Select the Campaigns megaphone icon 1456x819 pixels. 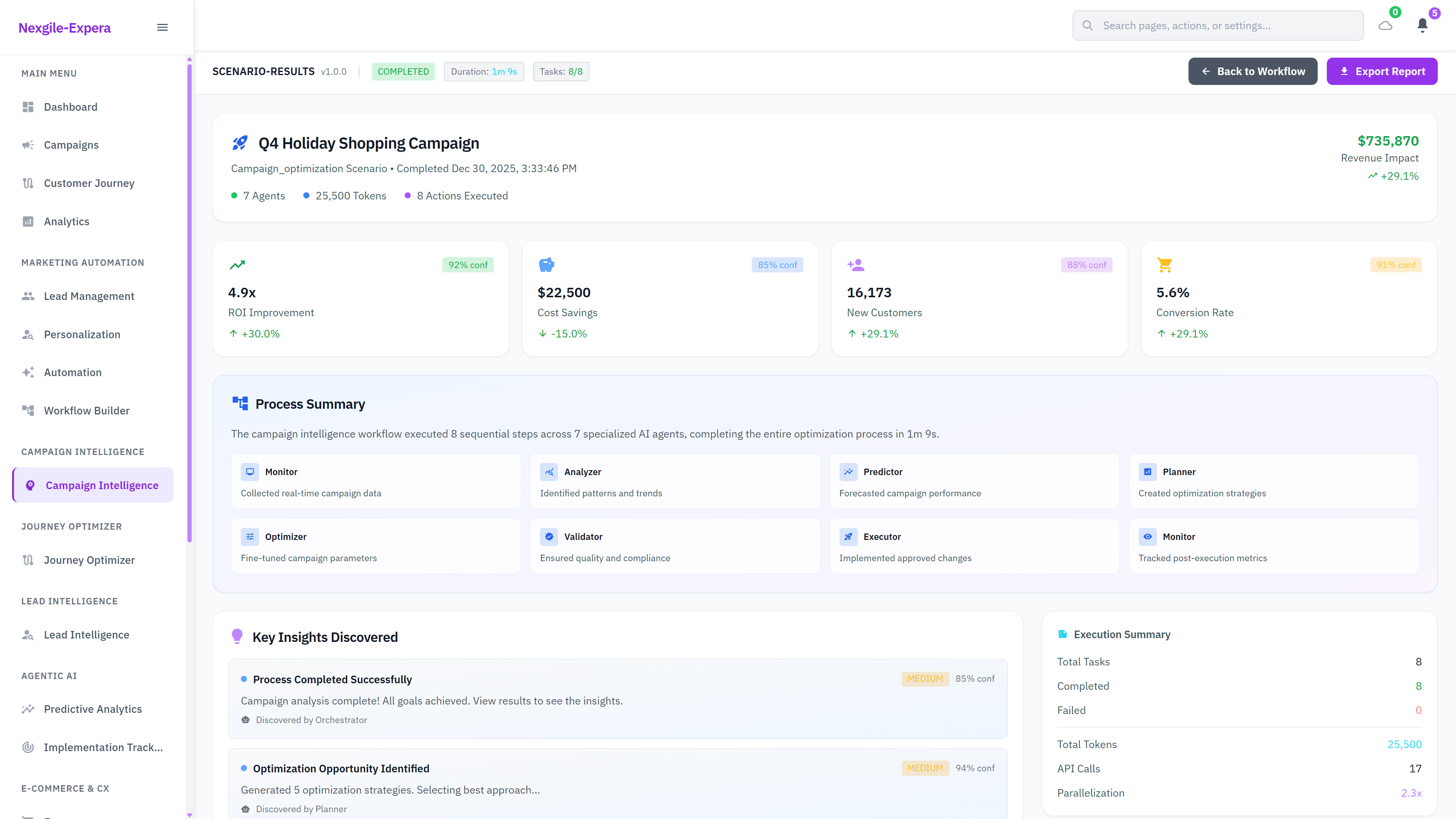(28, 145)
